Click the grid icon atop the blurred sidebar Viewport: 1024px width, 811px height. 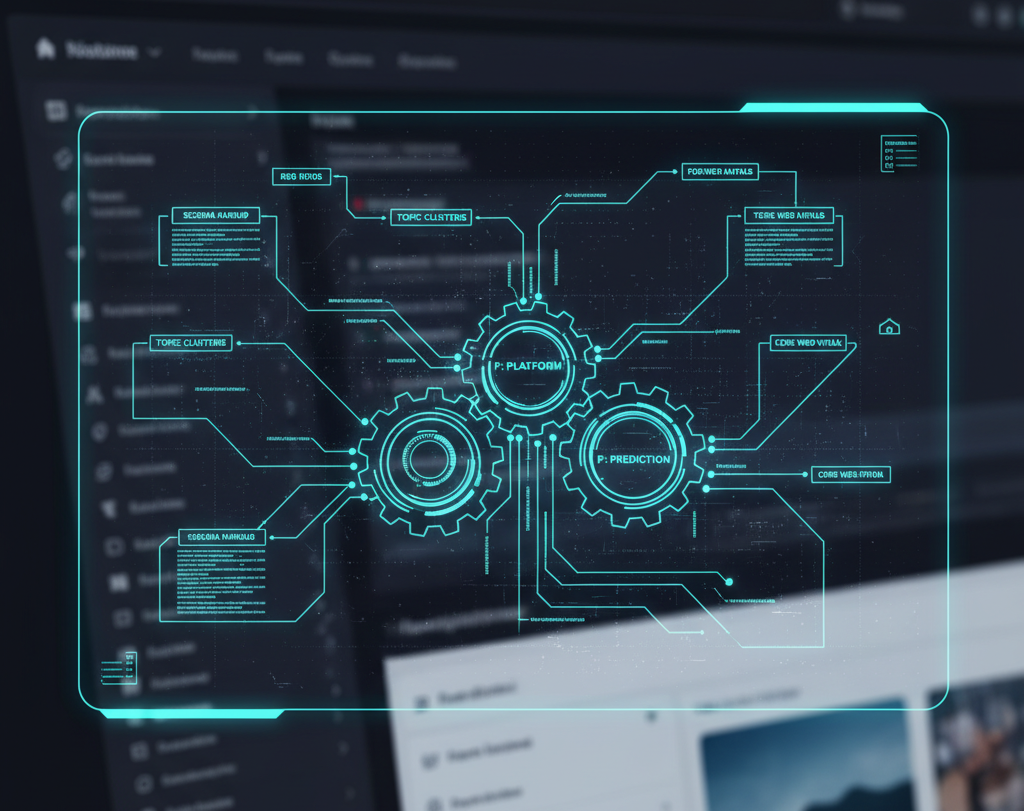point(57,111)
